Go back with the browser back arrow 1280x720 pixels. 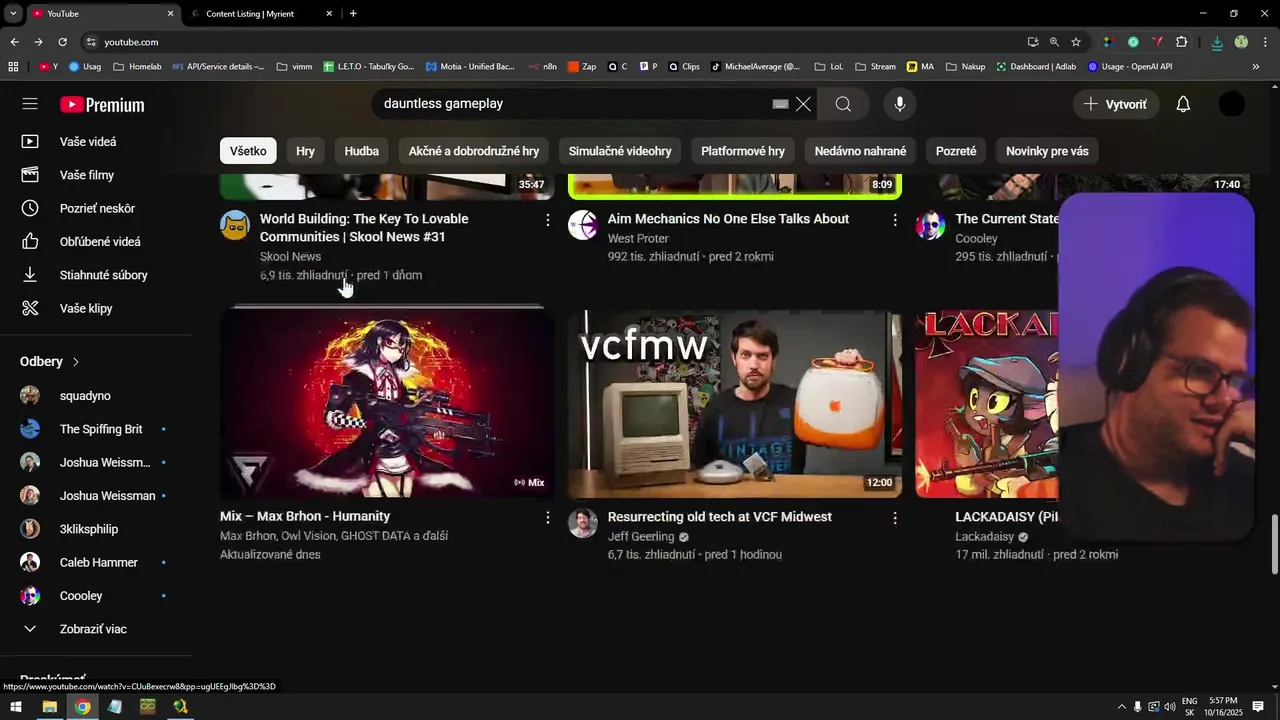[14, 42]
